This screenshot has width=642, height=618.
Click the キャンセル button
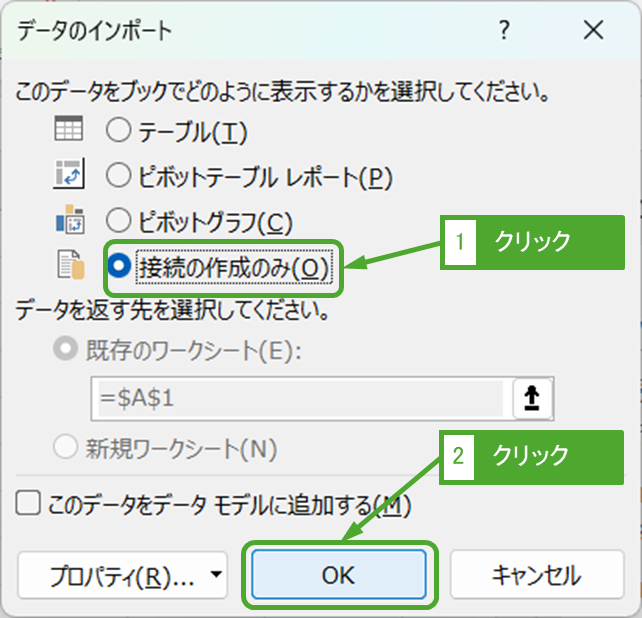click(x=536, y=575)
